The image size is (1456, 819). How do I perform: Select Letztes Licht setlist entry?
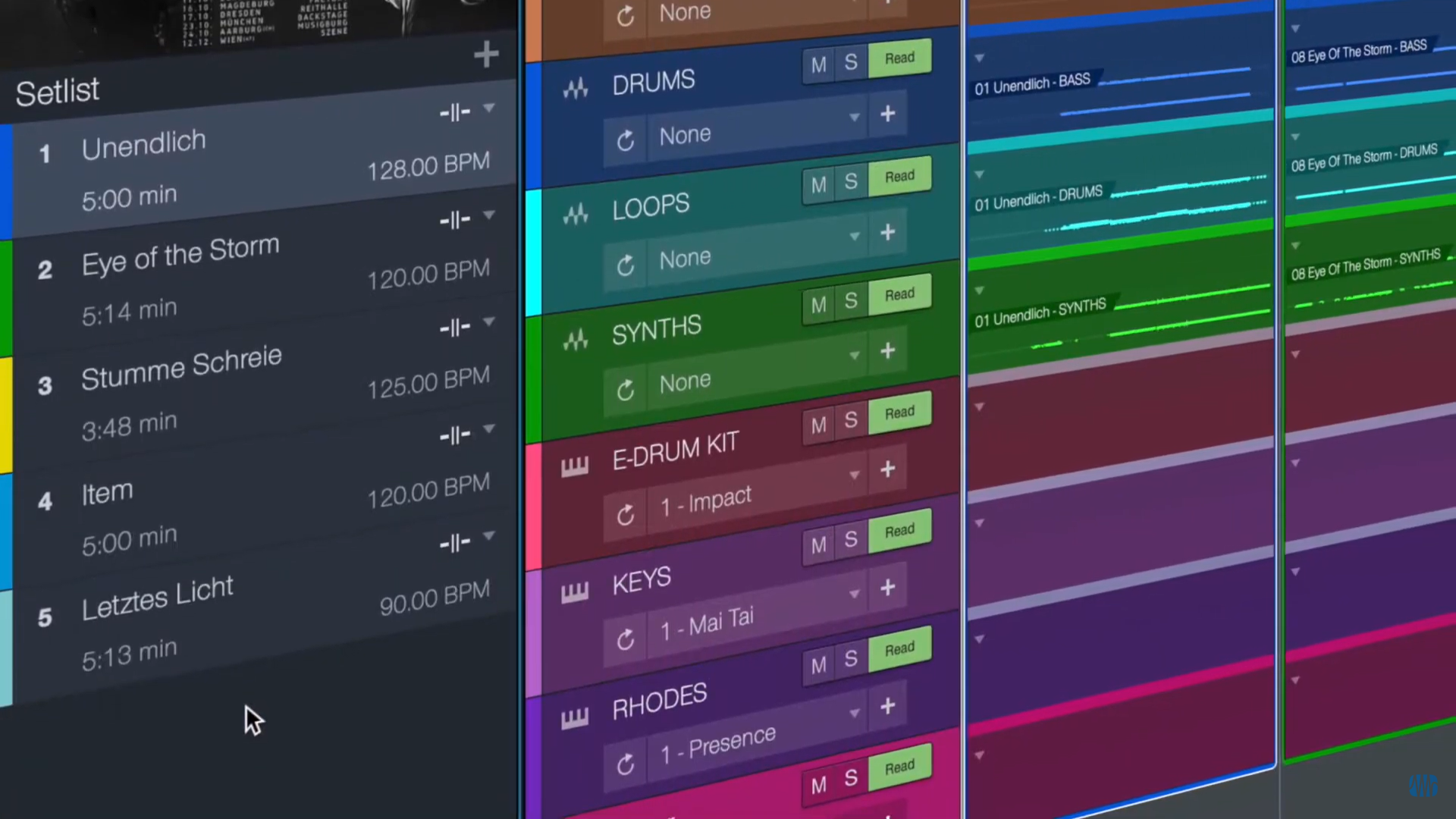[157, 599]
